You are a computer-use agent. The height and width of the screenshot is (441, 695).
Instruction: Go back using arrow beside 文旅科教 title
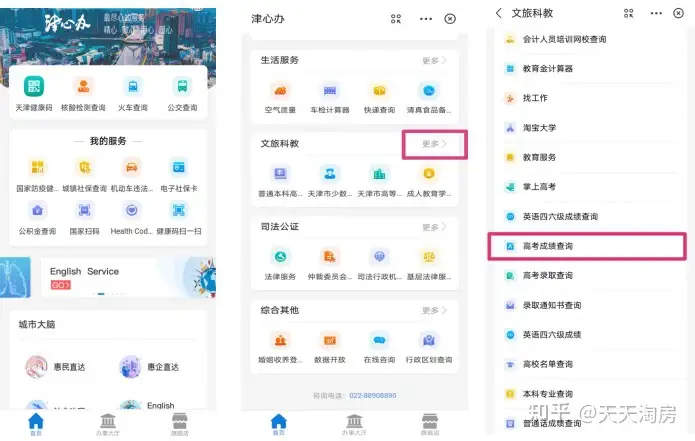click(x=499, y=13)
